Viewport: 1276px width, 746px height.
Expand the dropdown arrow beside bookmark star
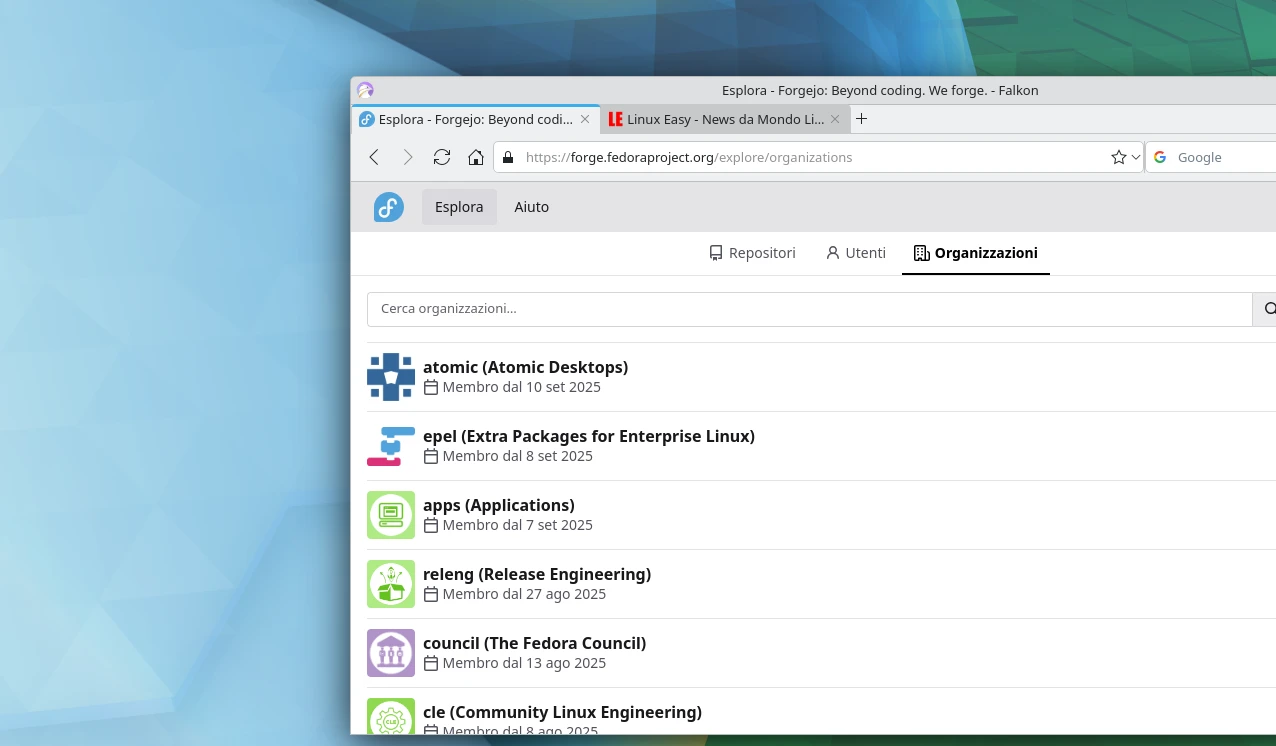[x=1136, y=157]
